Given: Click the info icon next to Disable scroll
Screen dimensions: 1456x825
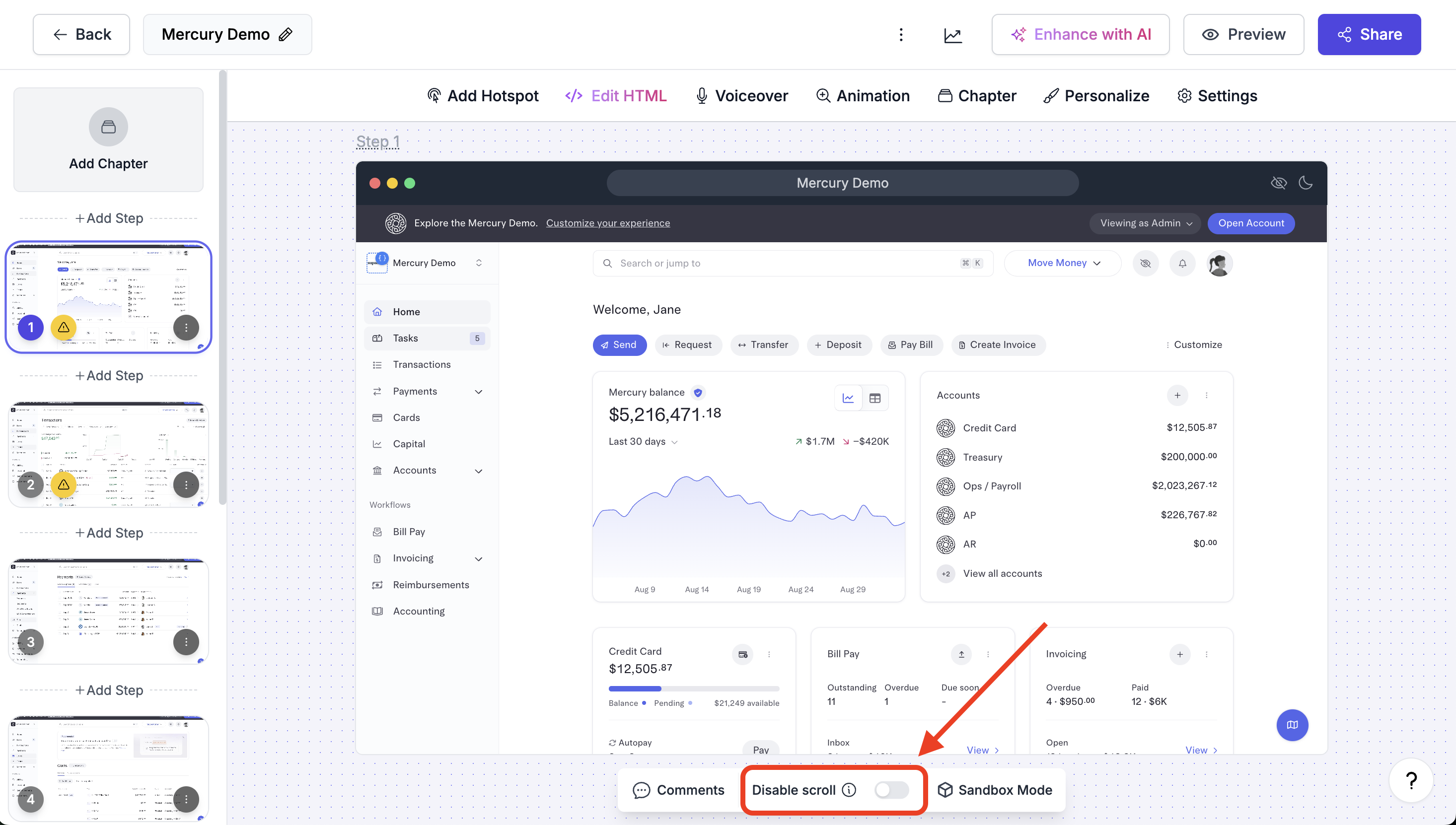Looking at the screenshot, I should coord(849,790).
